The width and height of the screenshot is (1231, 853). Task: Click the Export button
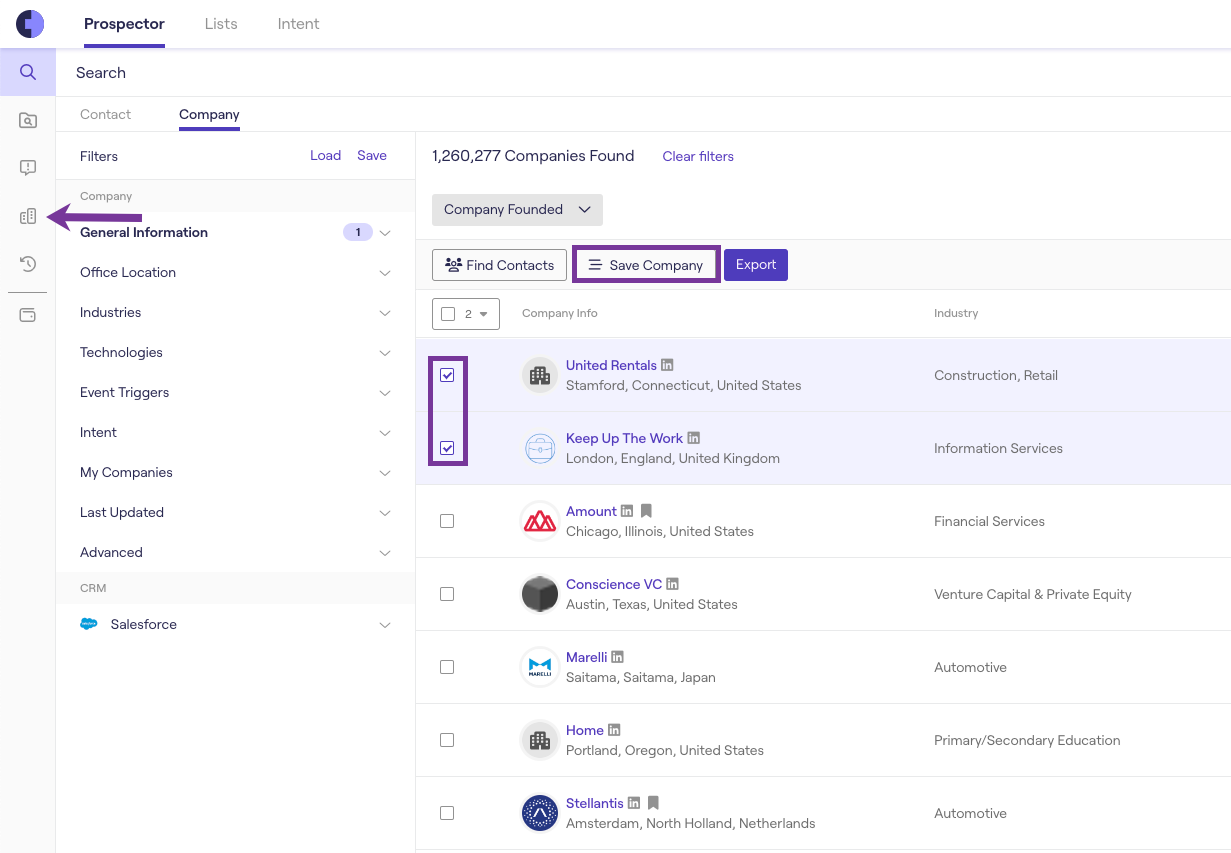756,265
